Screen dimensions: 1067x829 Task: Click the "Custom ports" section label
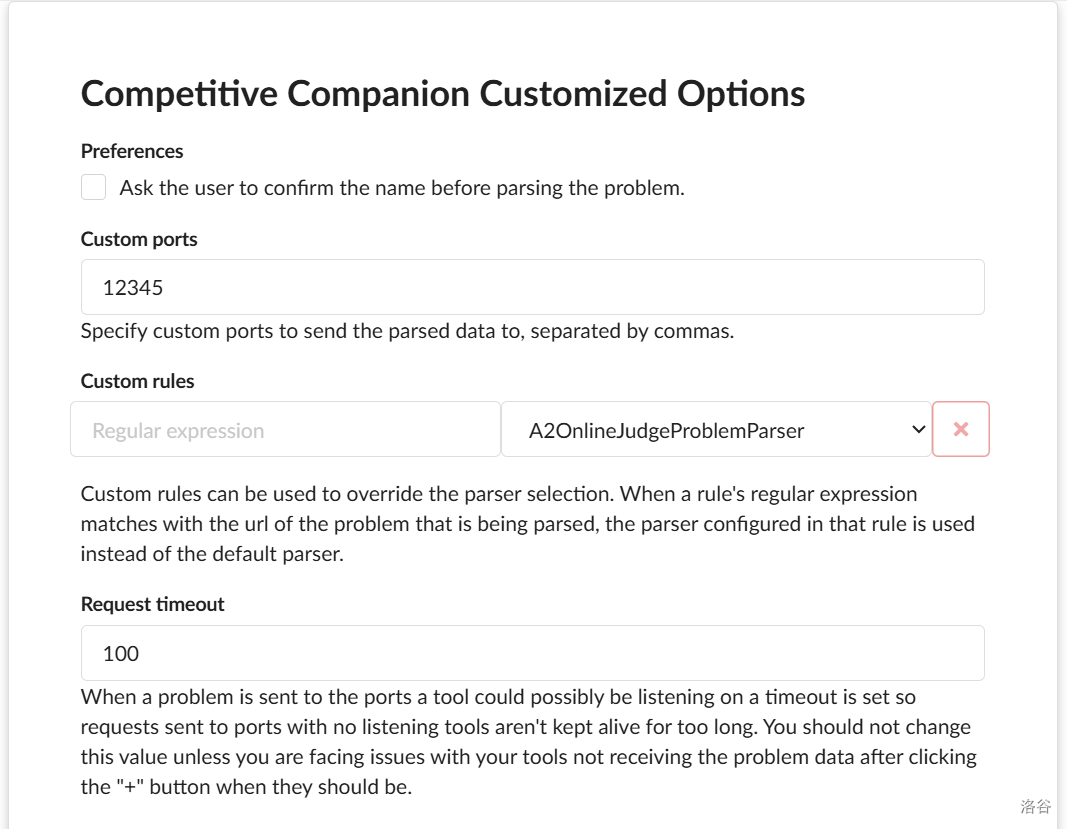pyautogui.click(x=139, y=240)
